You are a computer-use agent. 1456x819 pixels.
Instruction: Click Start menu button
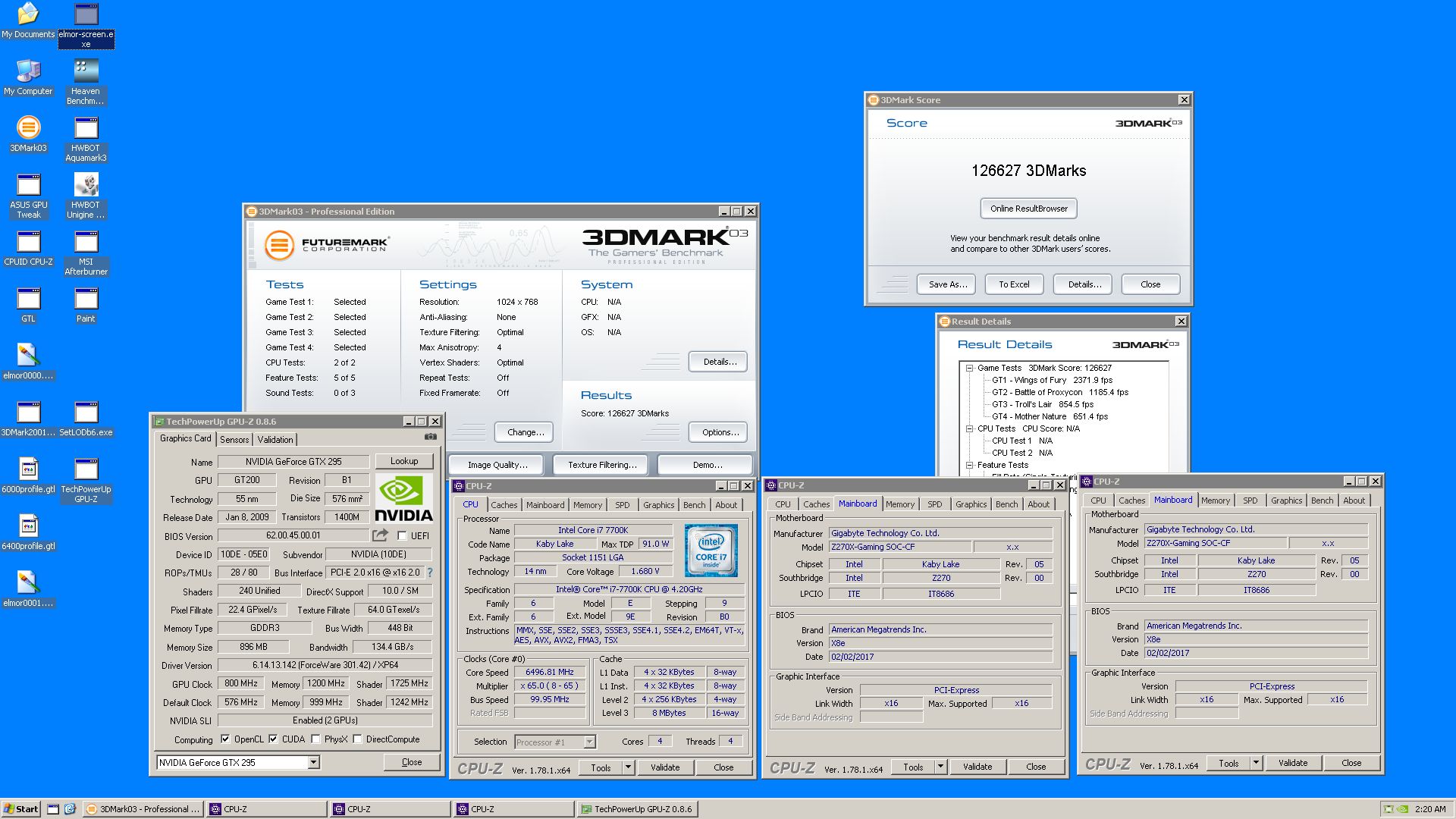[x=21, y=809]
